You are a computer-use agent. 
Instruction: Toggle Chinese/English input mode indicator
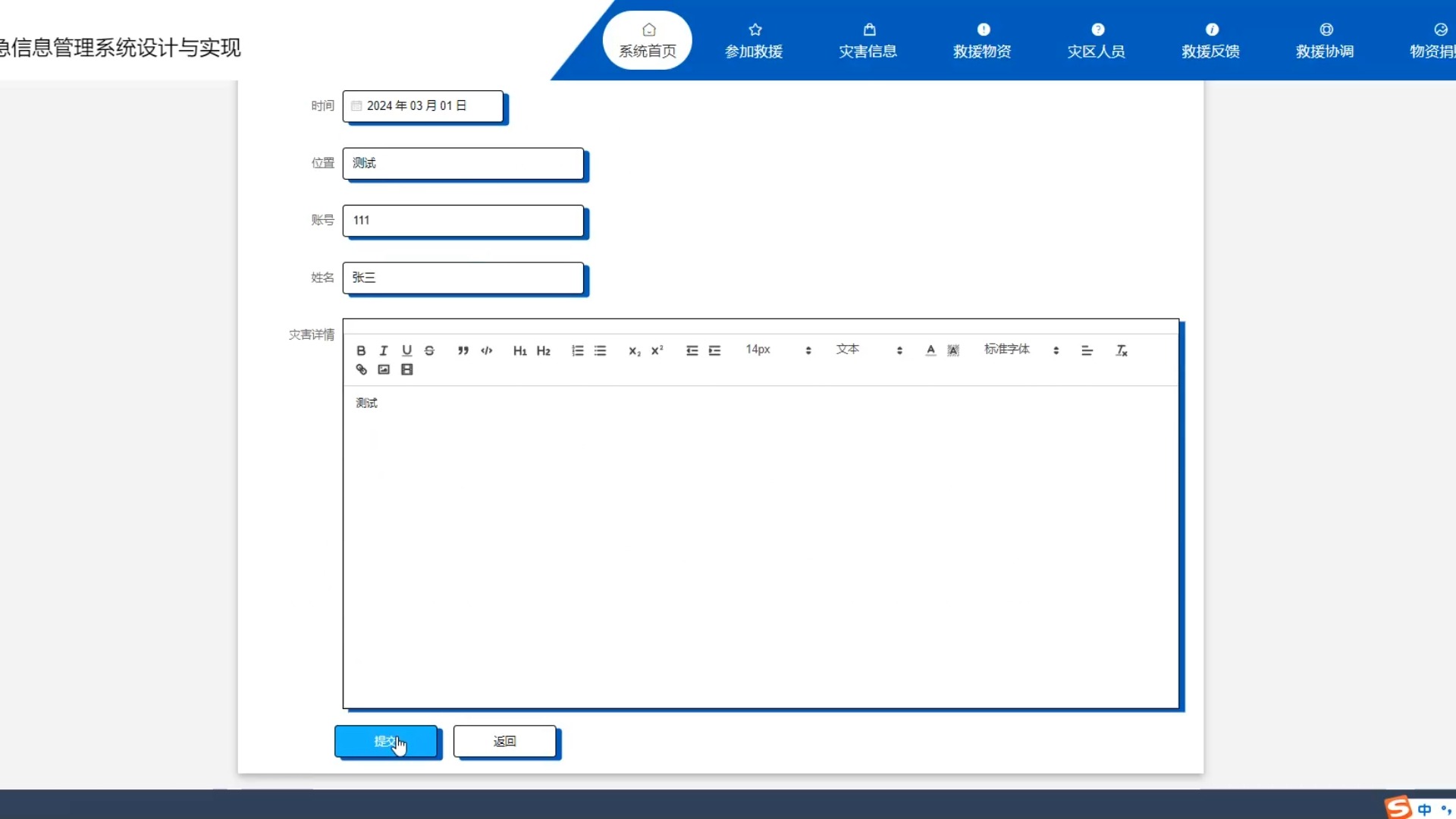click(x=1425, y=809)
